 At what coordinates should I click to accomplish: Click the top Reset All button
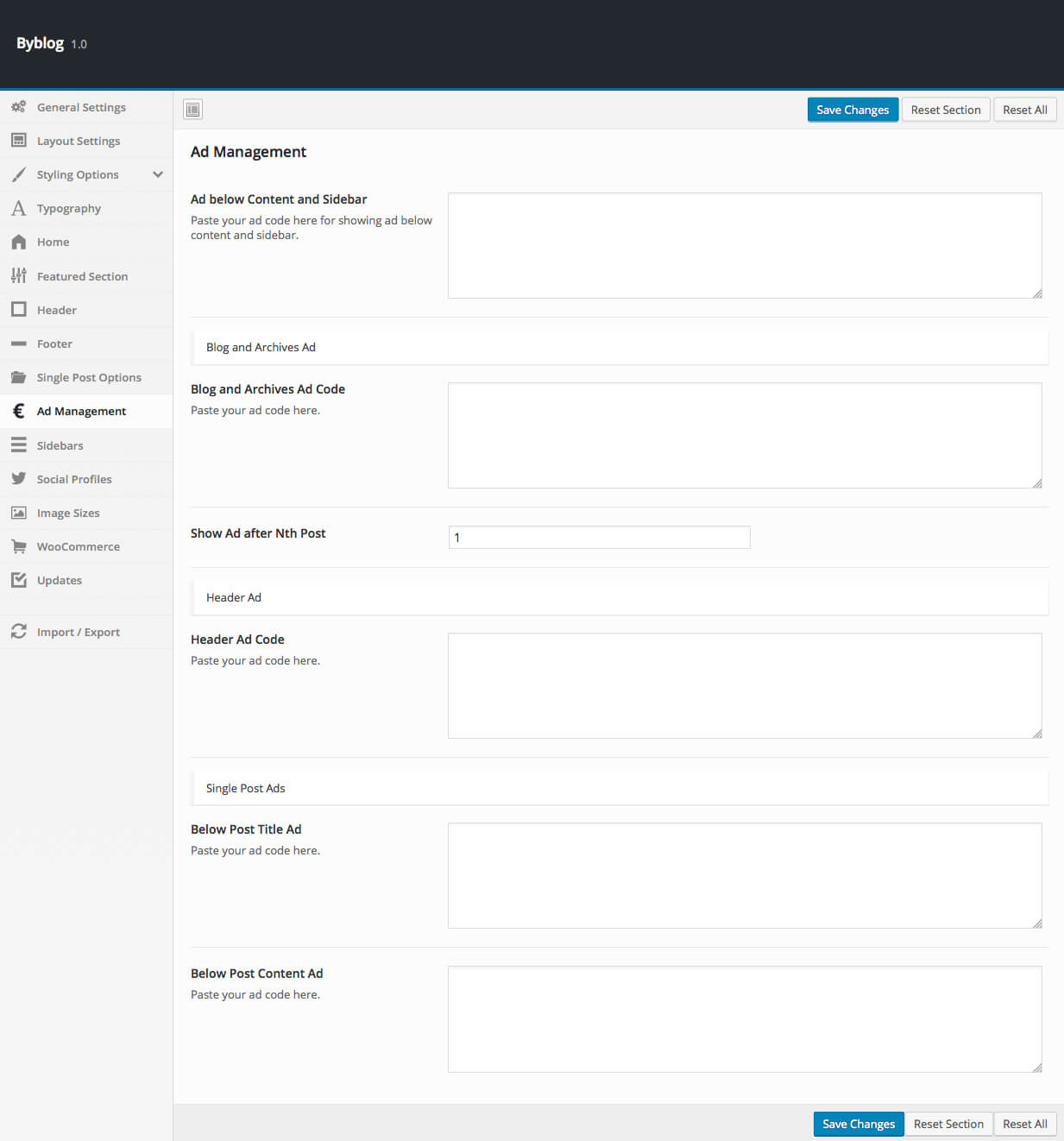(x=1024, y=110)
